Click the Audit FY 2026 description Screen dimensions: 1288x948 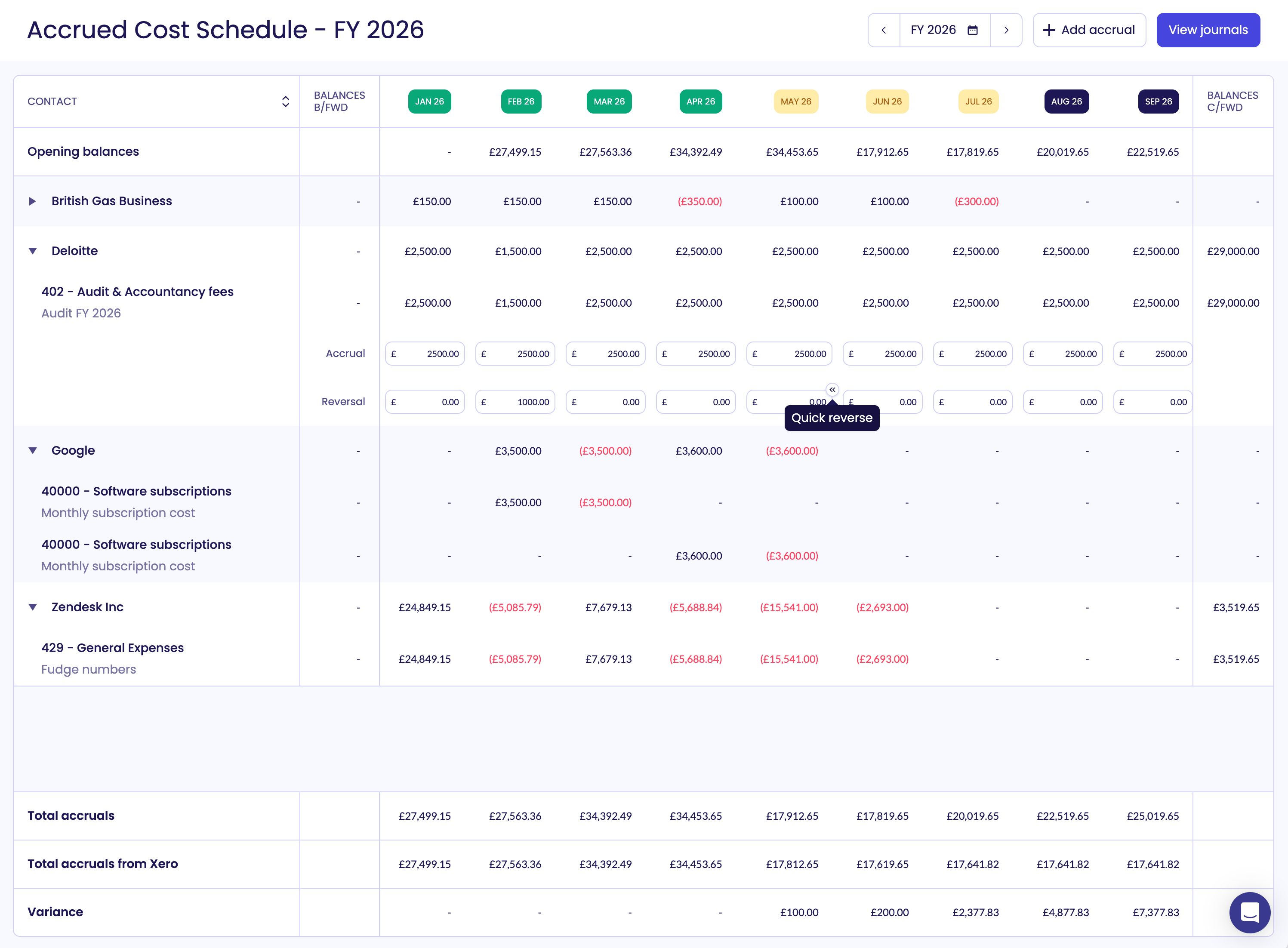[81, 313]
